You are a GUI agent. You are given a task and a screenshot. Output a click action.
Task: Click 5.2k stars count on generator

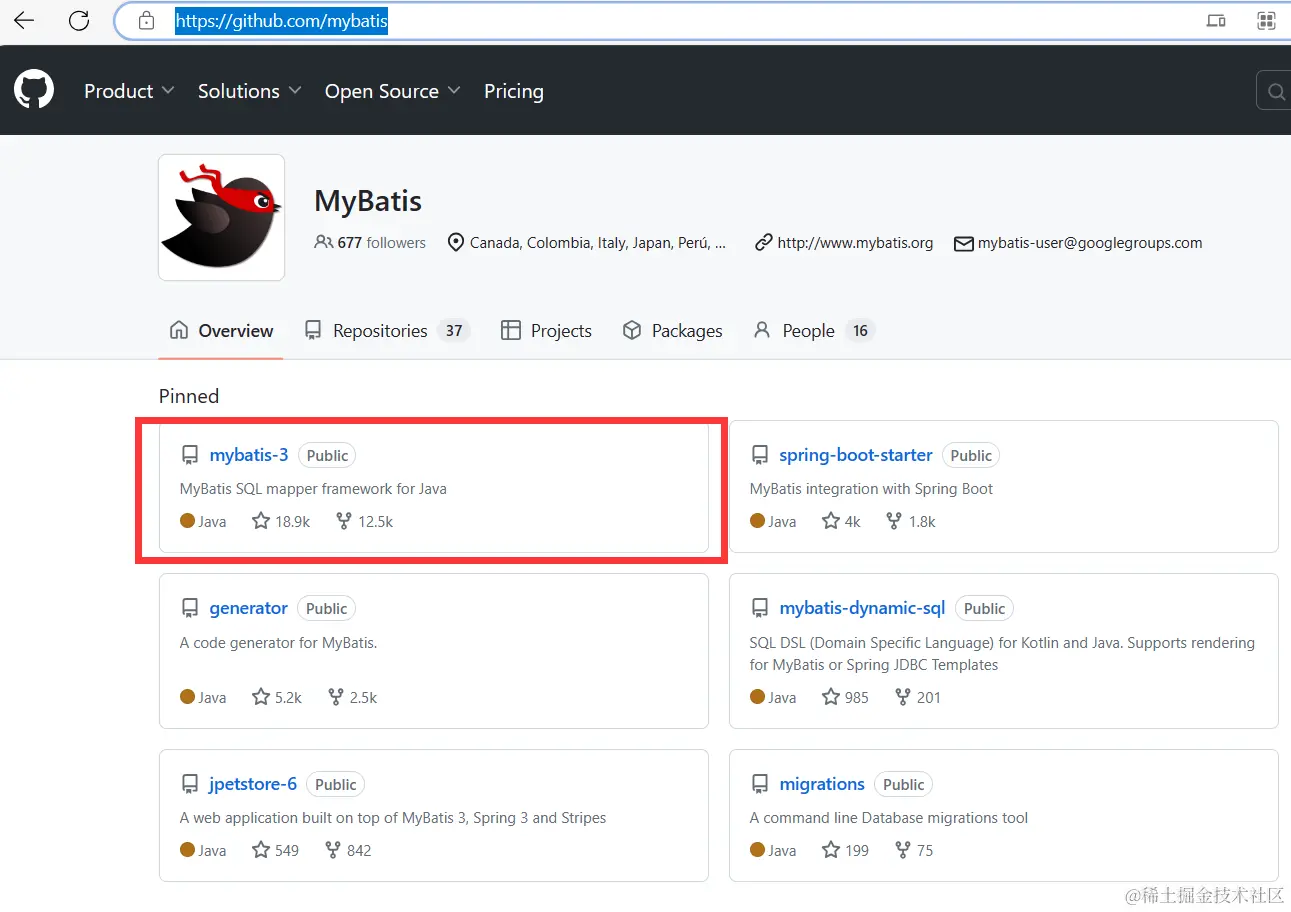[289, 697]
